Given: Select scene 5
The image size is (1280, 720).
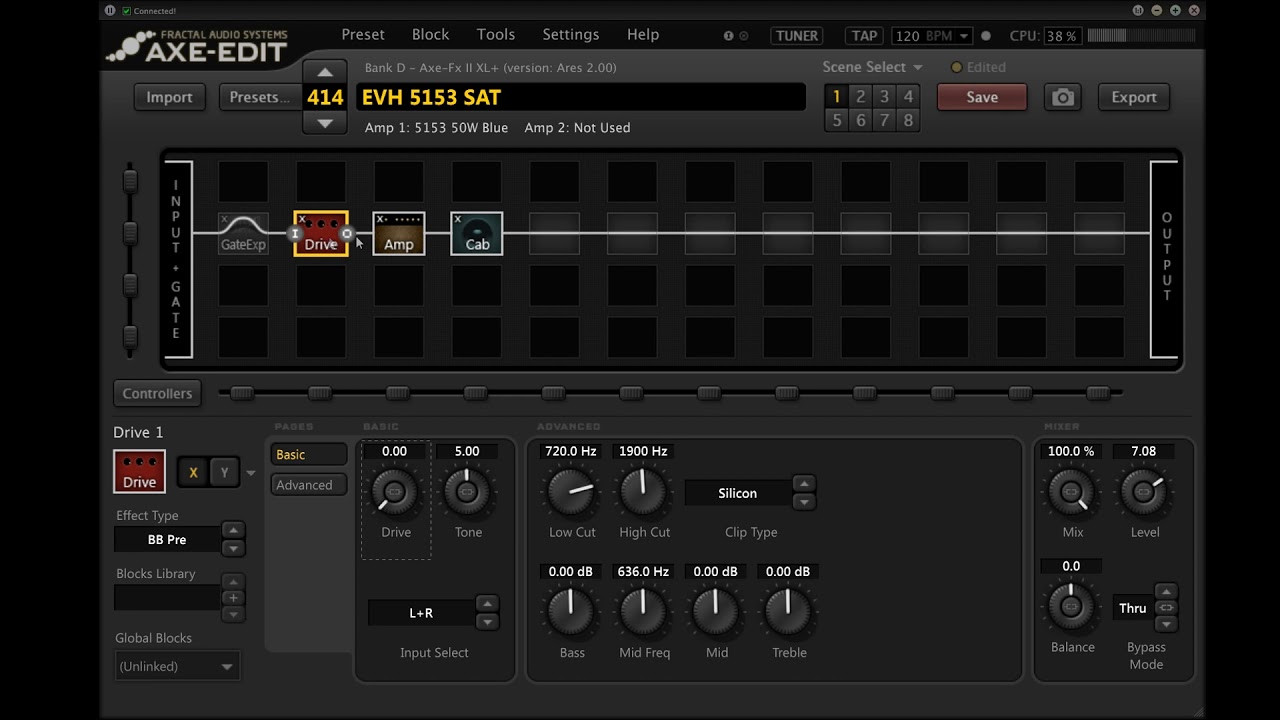Looking at the screenshot, I should [836, 120].
